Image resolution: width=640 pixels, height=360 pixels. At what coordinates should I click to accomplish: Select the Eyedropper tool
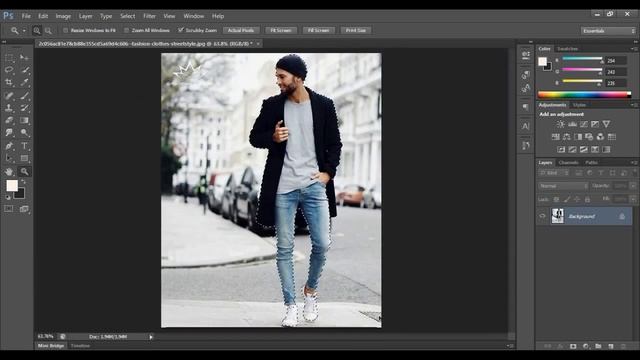point(24,82)
